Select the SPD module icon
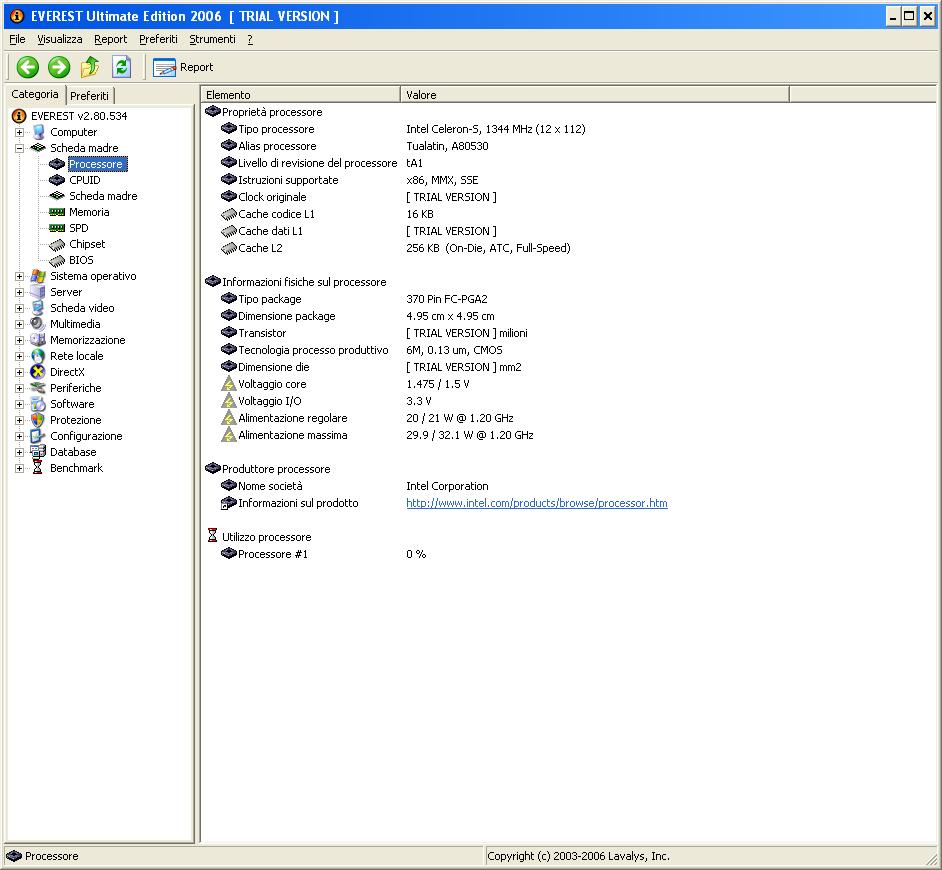The width and height of the screenshot is (942, 870). 57,228
